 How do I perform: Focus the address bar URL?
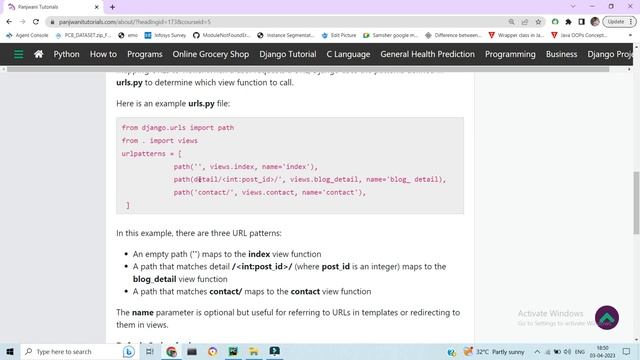(x=135, y=22)
